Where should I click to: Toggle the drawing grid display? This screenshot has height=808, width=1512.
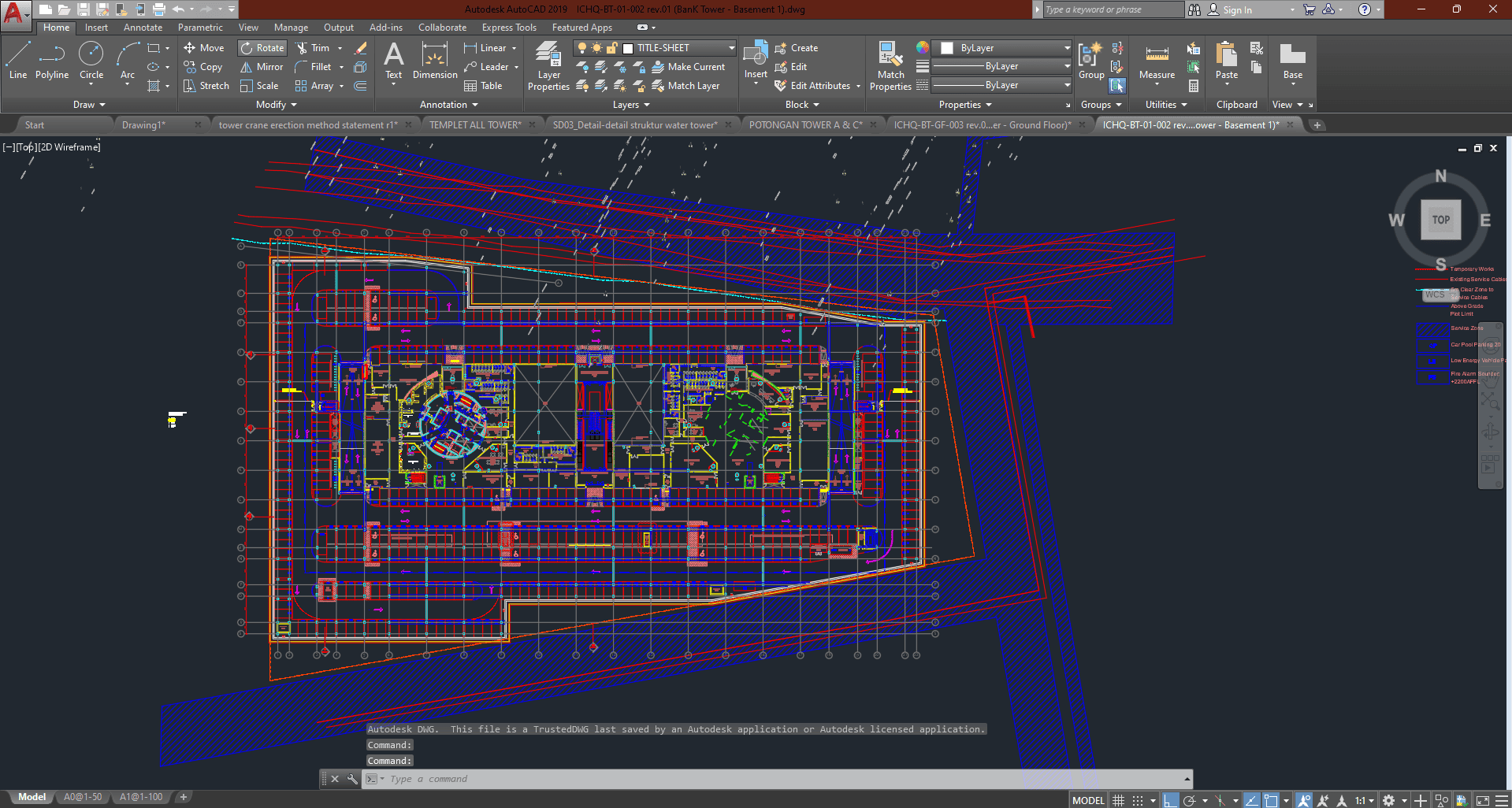pyautogui.click(x=1118, y=800)
